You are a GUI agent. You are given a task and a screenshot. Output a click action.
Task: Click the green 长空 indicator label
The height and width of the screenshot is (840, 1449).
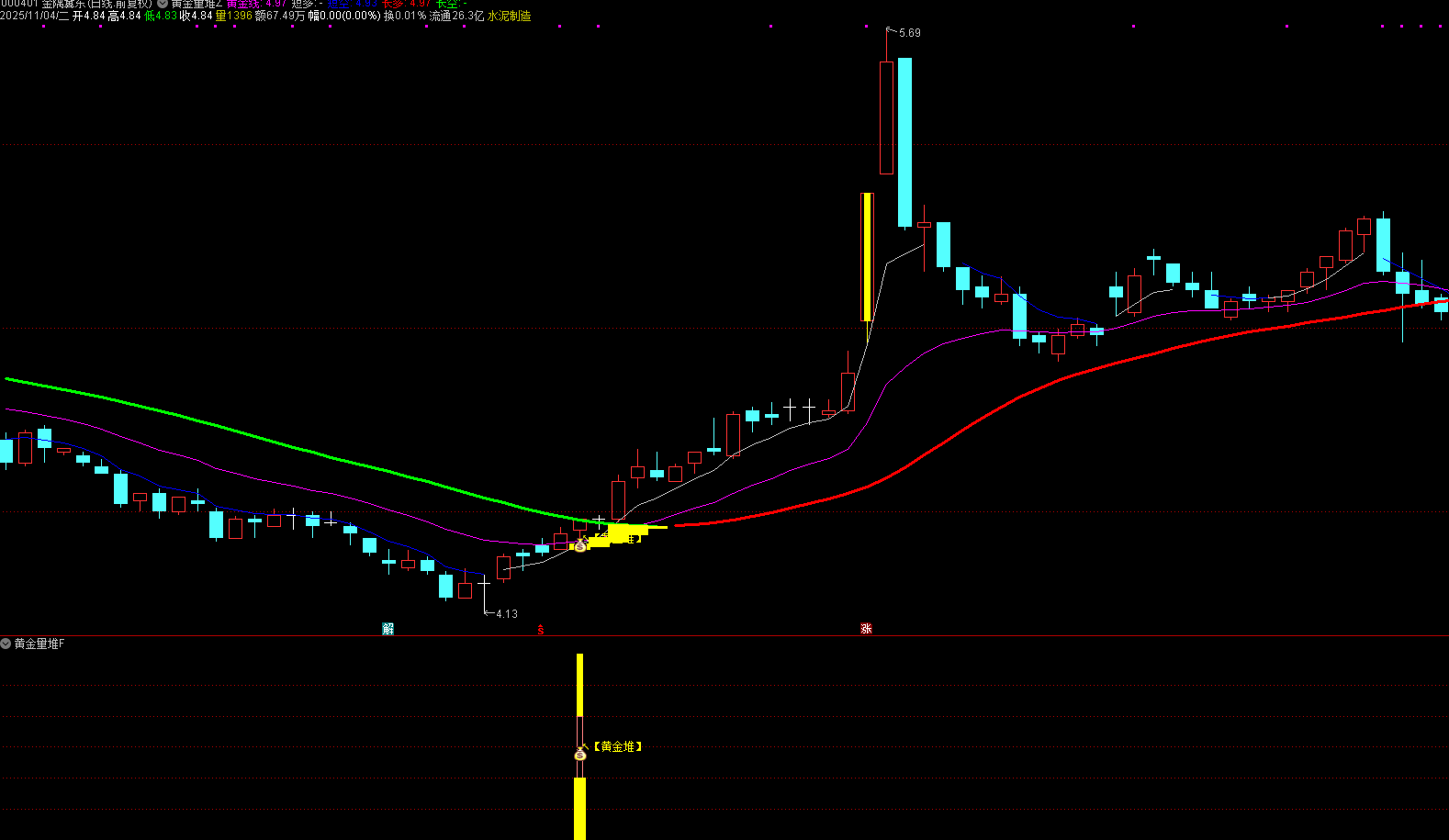(x=449, y=4)
